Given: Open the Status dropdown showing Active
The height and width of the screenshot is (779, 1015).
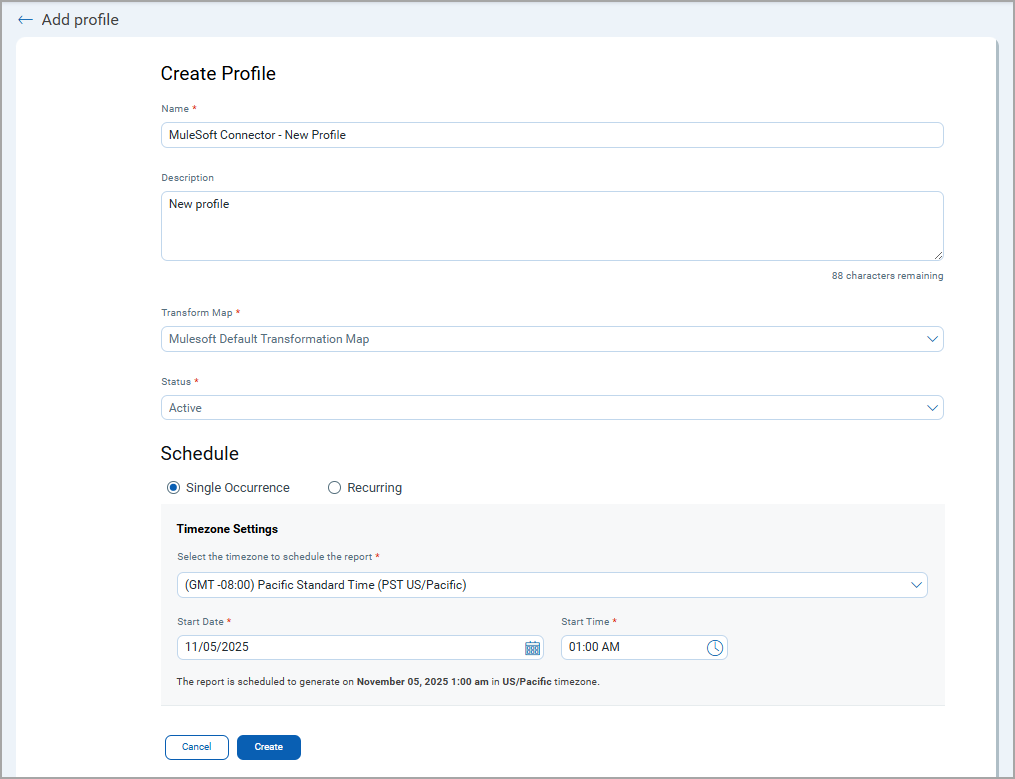Looking at the screenshot, I should (550, 408).
